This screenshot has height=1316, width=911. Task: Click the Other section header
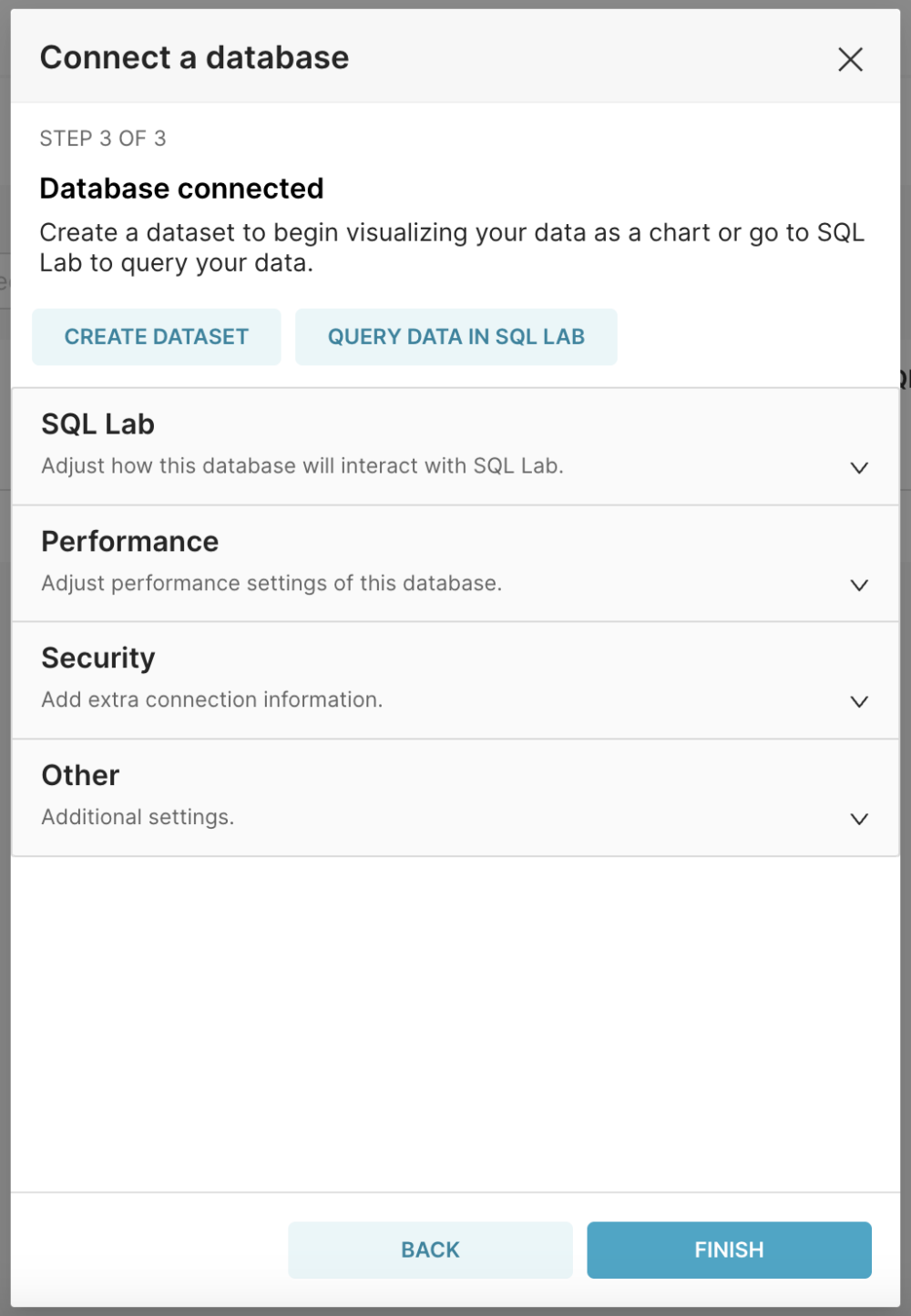click(x=79, y=775)
